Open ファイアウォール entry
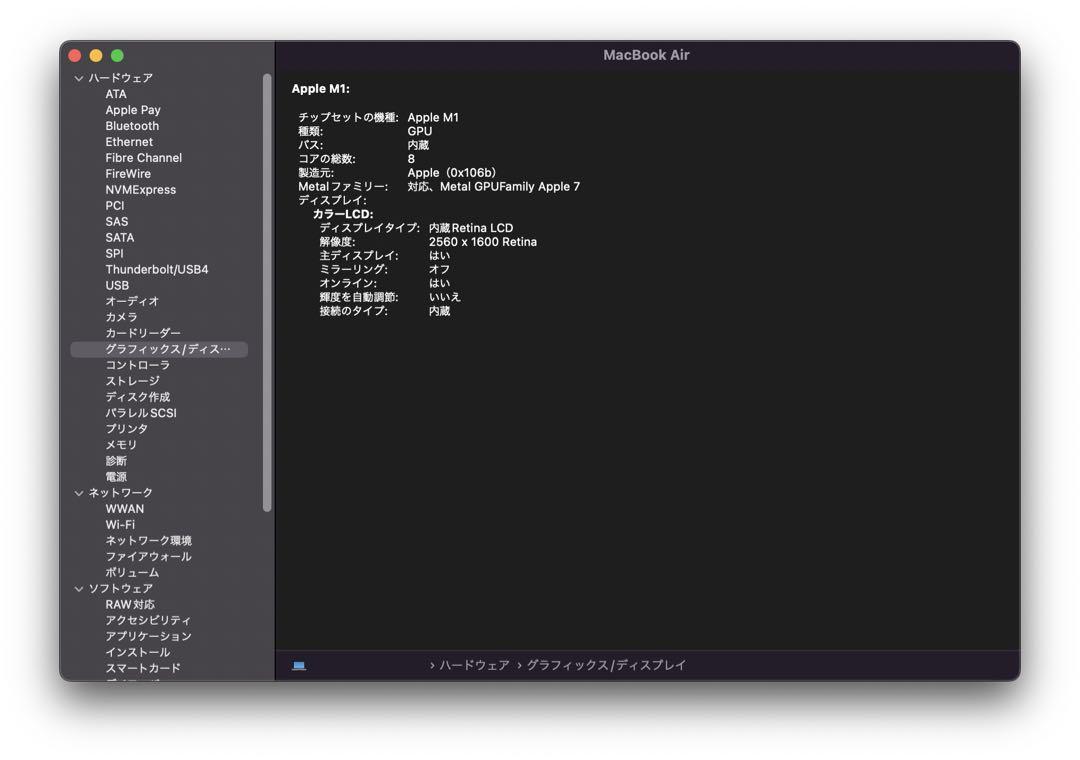Viewport: 1080px width, 760px height. click(148, 557)
